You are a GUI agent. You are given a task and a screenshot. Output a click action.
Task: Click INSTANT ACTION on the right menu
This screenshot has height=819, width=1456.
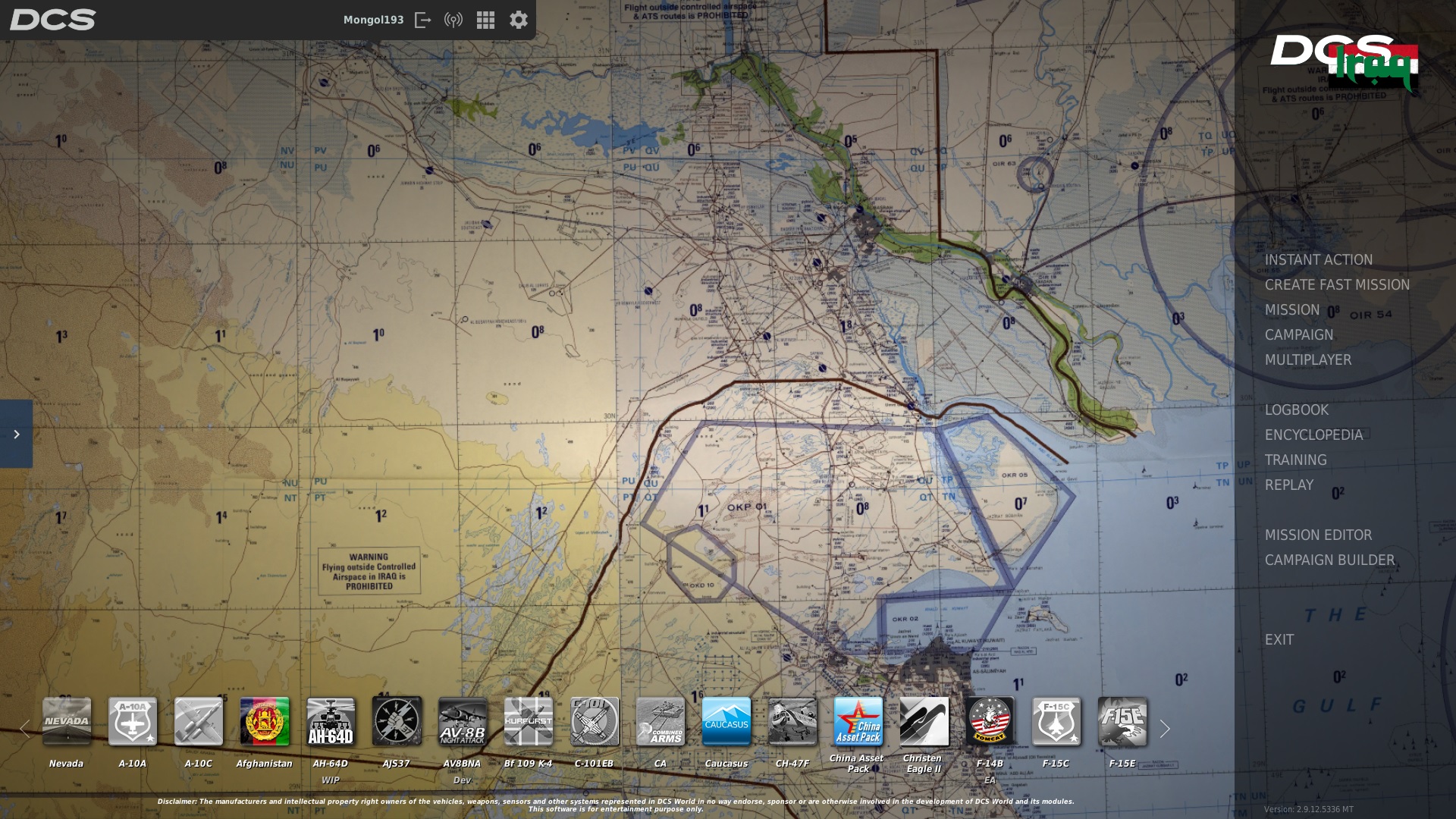tap(1318, 259)
